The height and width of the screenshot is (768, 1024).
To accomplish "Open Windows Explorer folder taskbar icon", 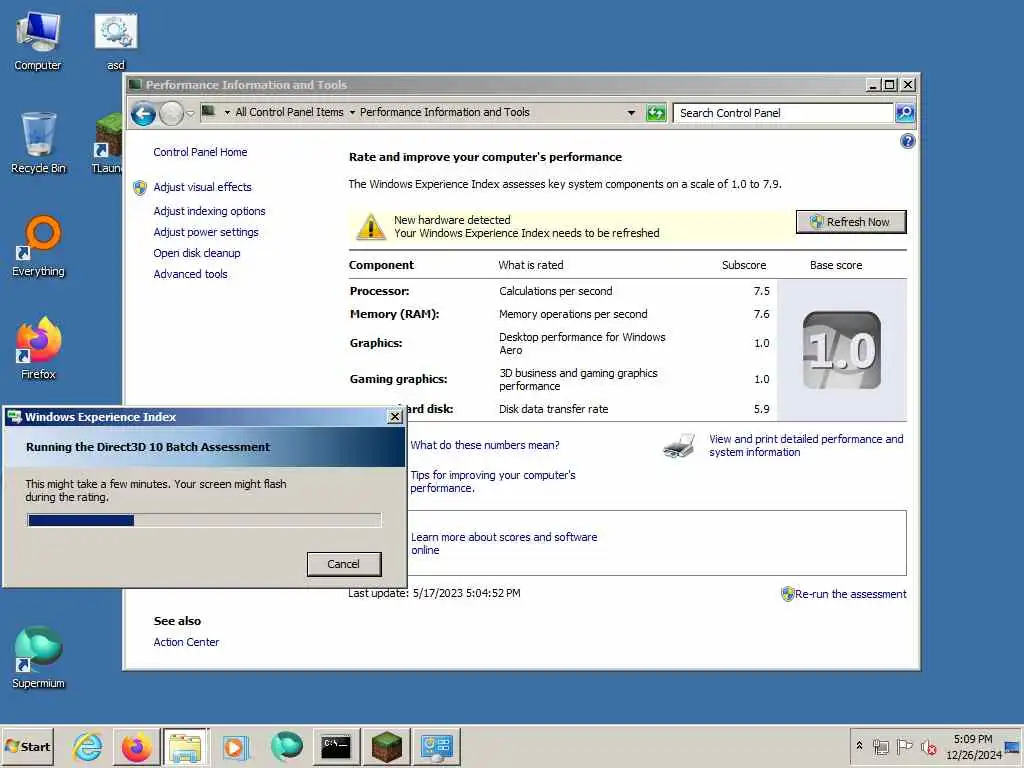I will pyautogui.click(x=186, y=746).
